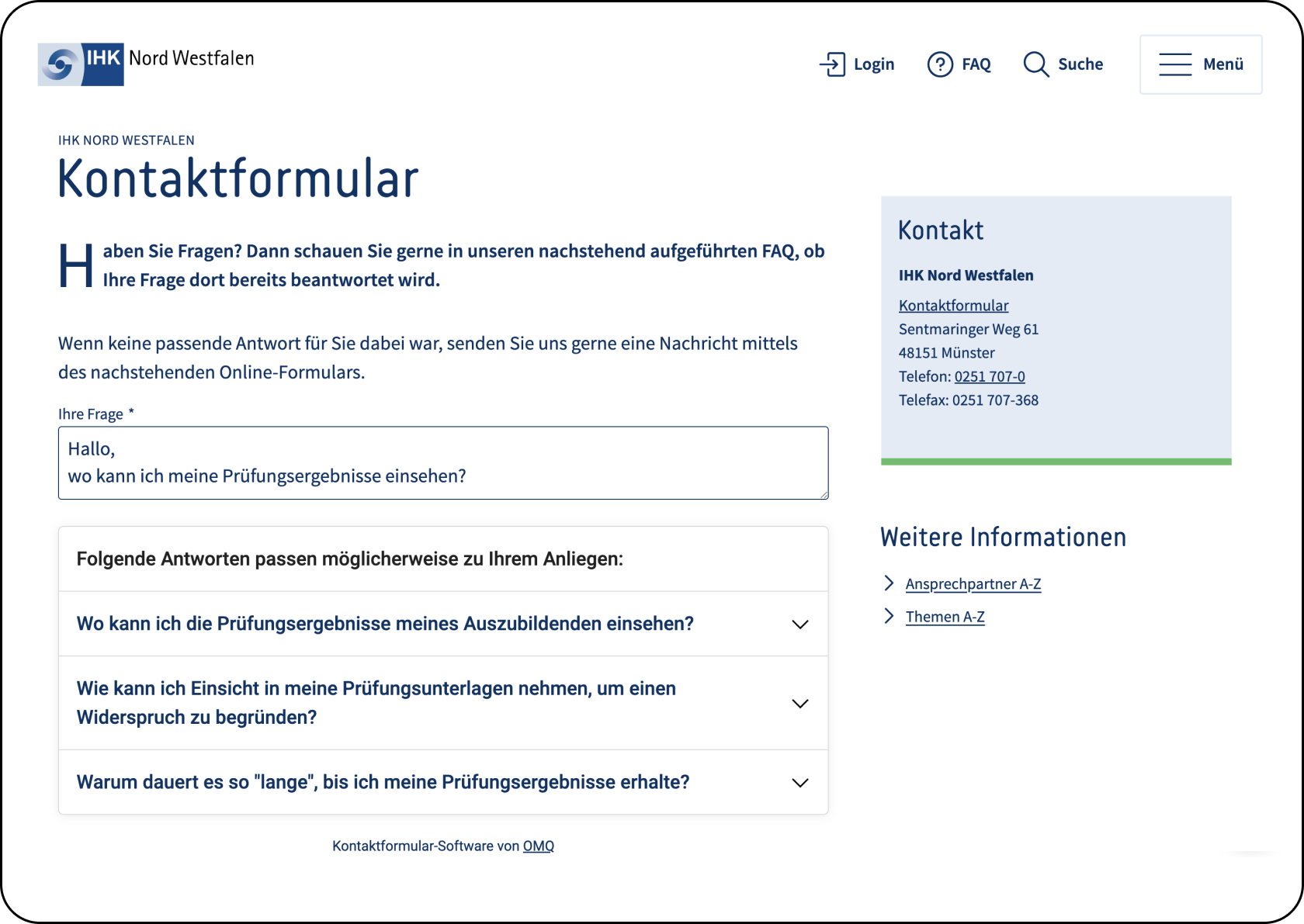Click the magnifying glass search icon
Screen dimensions: 1304x924
point(1035,64)
